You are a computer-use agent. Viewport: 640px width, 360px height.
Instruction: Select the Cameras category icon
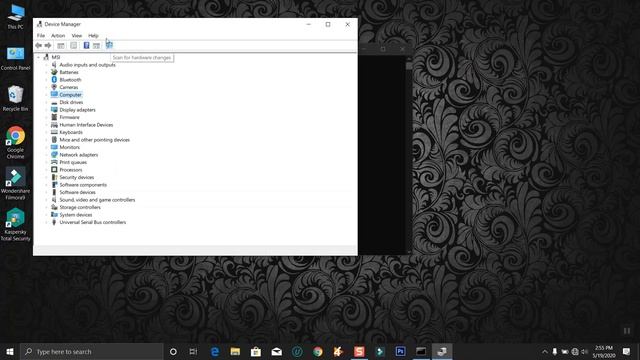coord(54,87)
